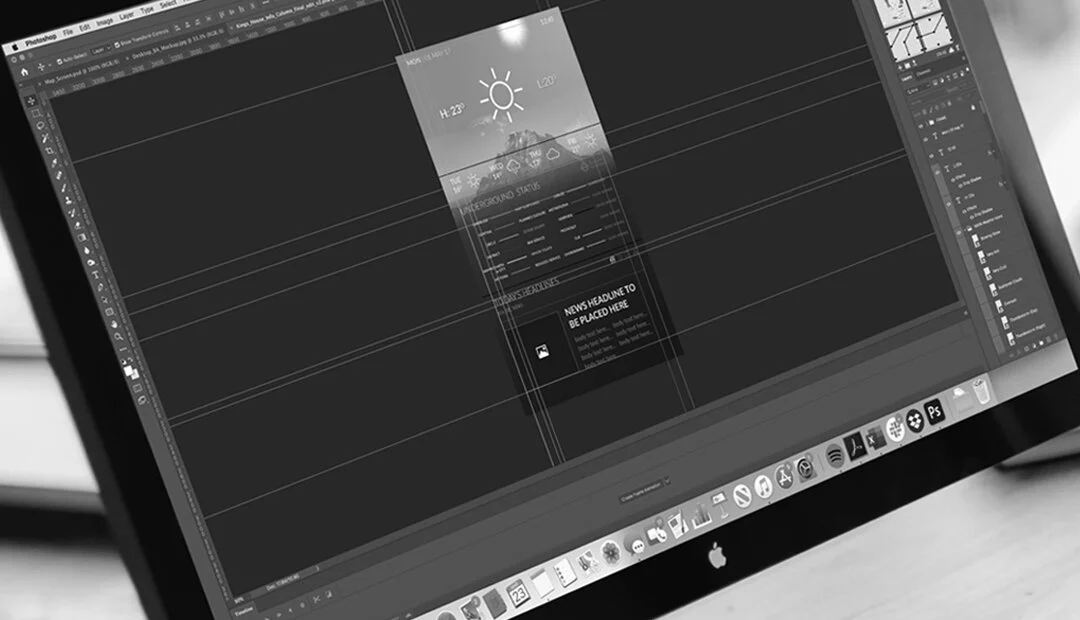Image resolution: width=1080 pixels, height=620 pixels.
Task: Click the foreground color swatch
Action: [128, 370]
